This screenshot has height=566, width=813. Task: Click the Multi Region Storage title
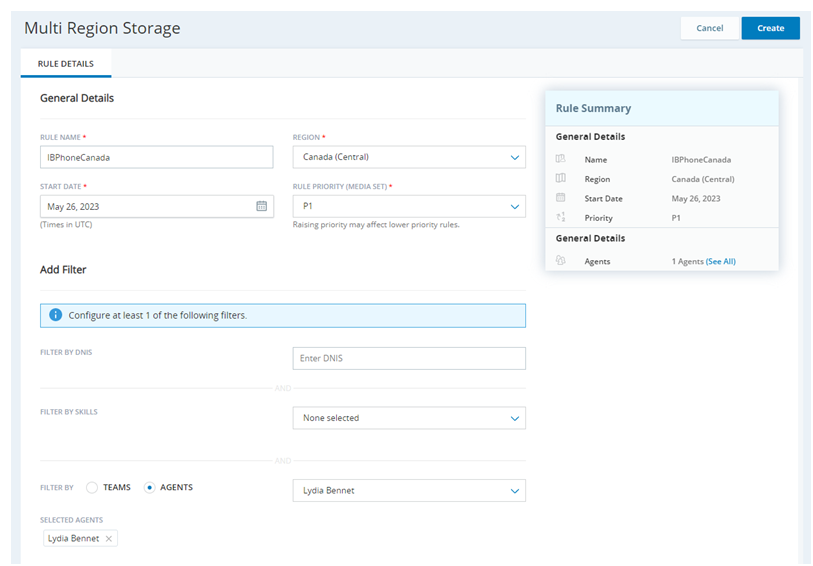coord(102,28)
